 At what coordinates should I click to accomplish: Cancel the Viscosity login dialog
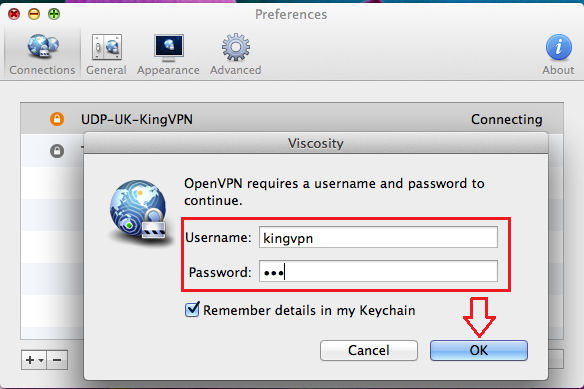369,350
